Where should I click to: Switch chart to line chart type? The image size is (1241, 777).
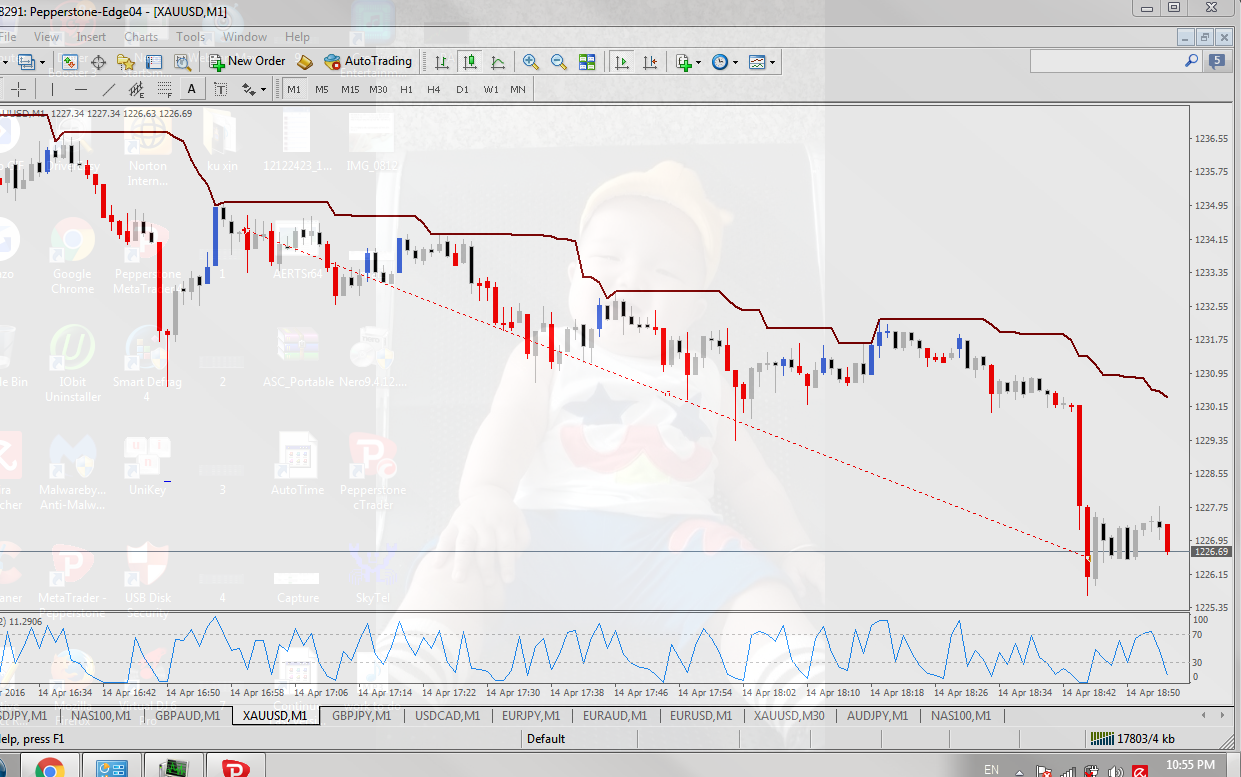pyautogui.click(x=497, y=62)
